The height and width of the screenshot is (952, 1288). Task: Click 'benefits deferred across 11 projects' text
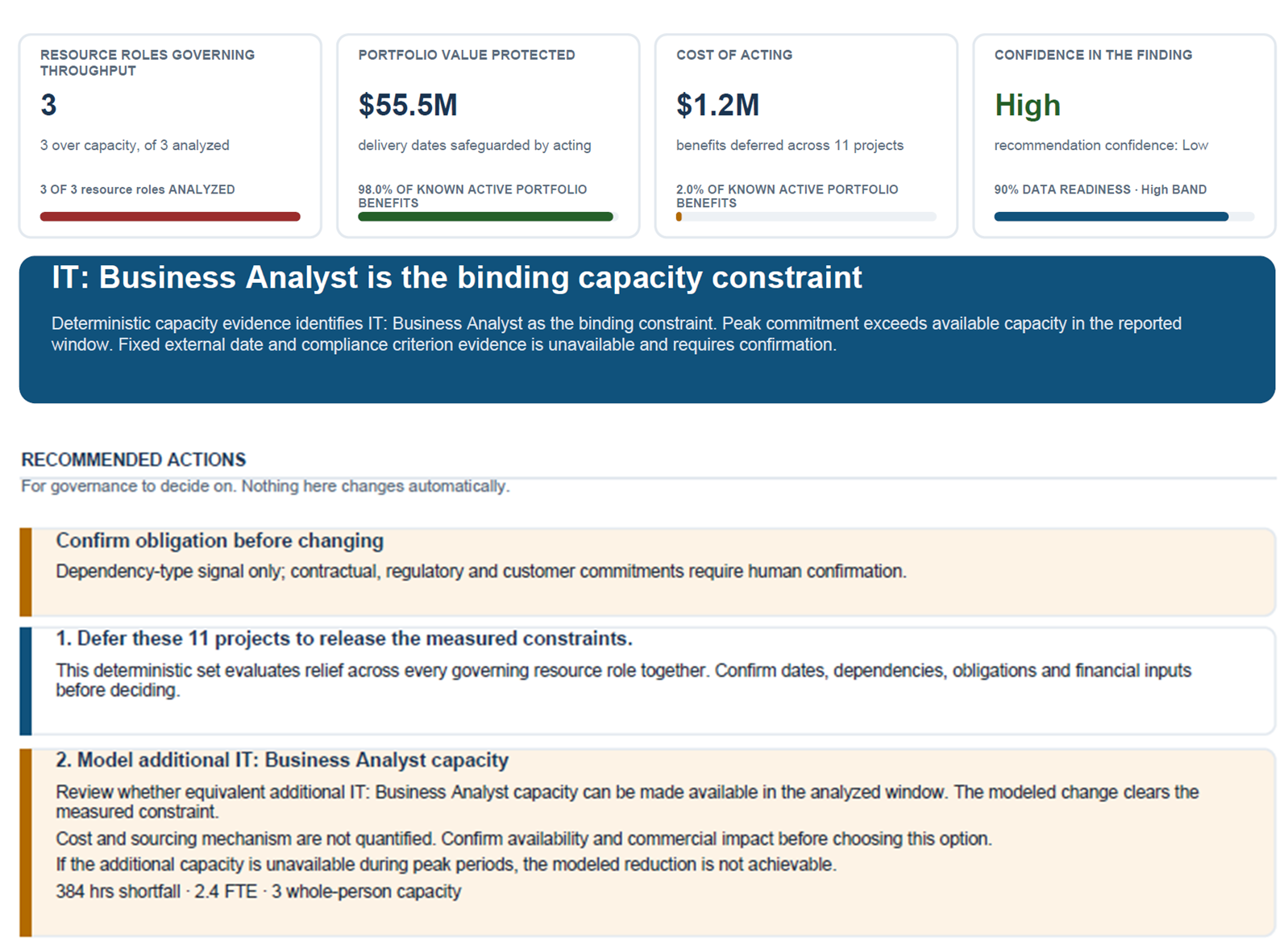coord(790,145)
